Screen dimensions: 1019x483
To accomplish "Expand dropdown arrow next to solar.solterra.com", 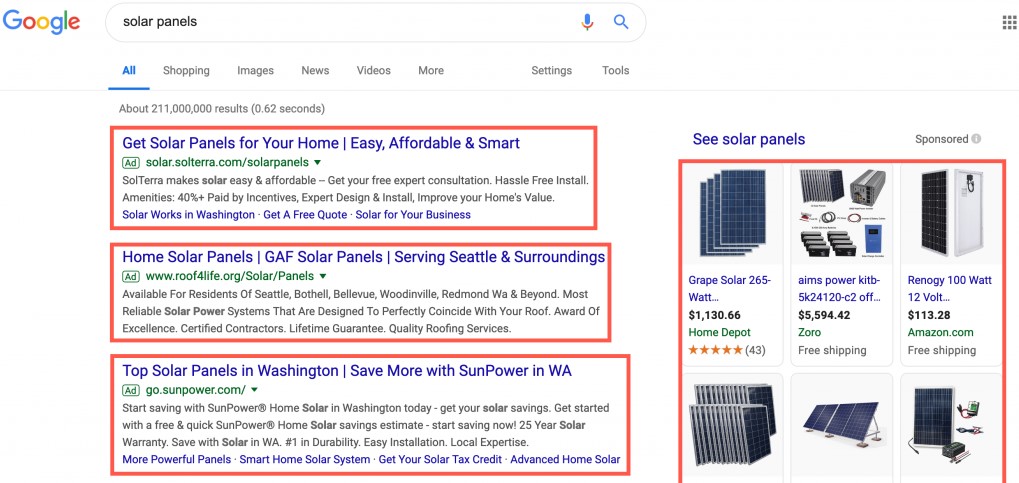I will point(317,162).
